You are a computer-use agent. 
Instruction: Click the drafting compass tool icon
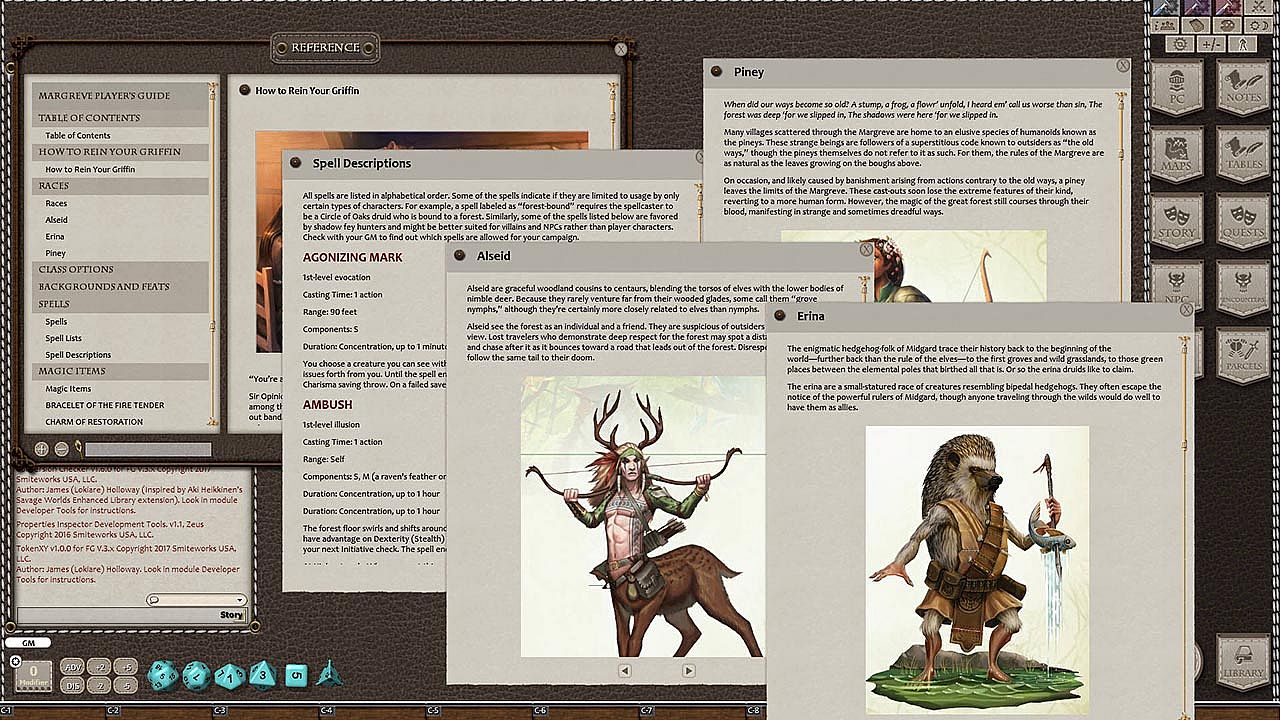pos(1241,44)
